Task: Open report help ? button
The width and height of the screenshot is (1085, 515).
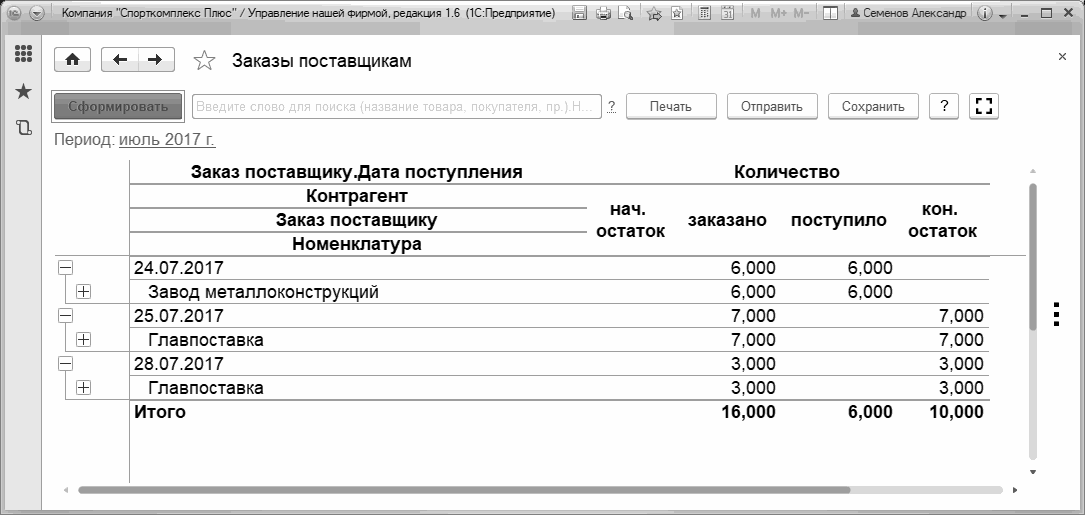Action: click(x=944, y=107)
